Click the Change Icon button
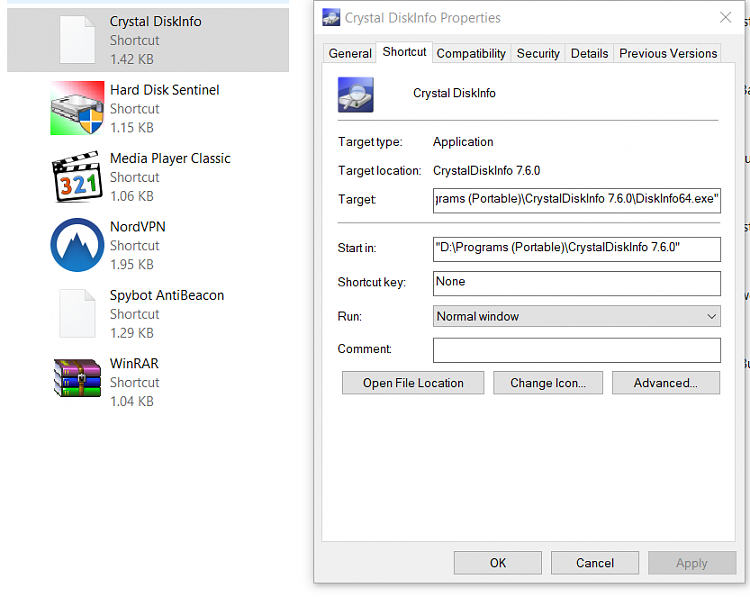This screenshot has height=597, width=750. click(x=548, y=383)
